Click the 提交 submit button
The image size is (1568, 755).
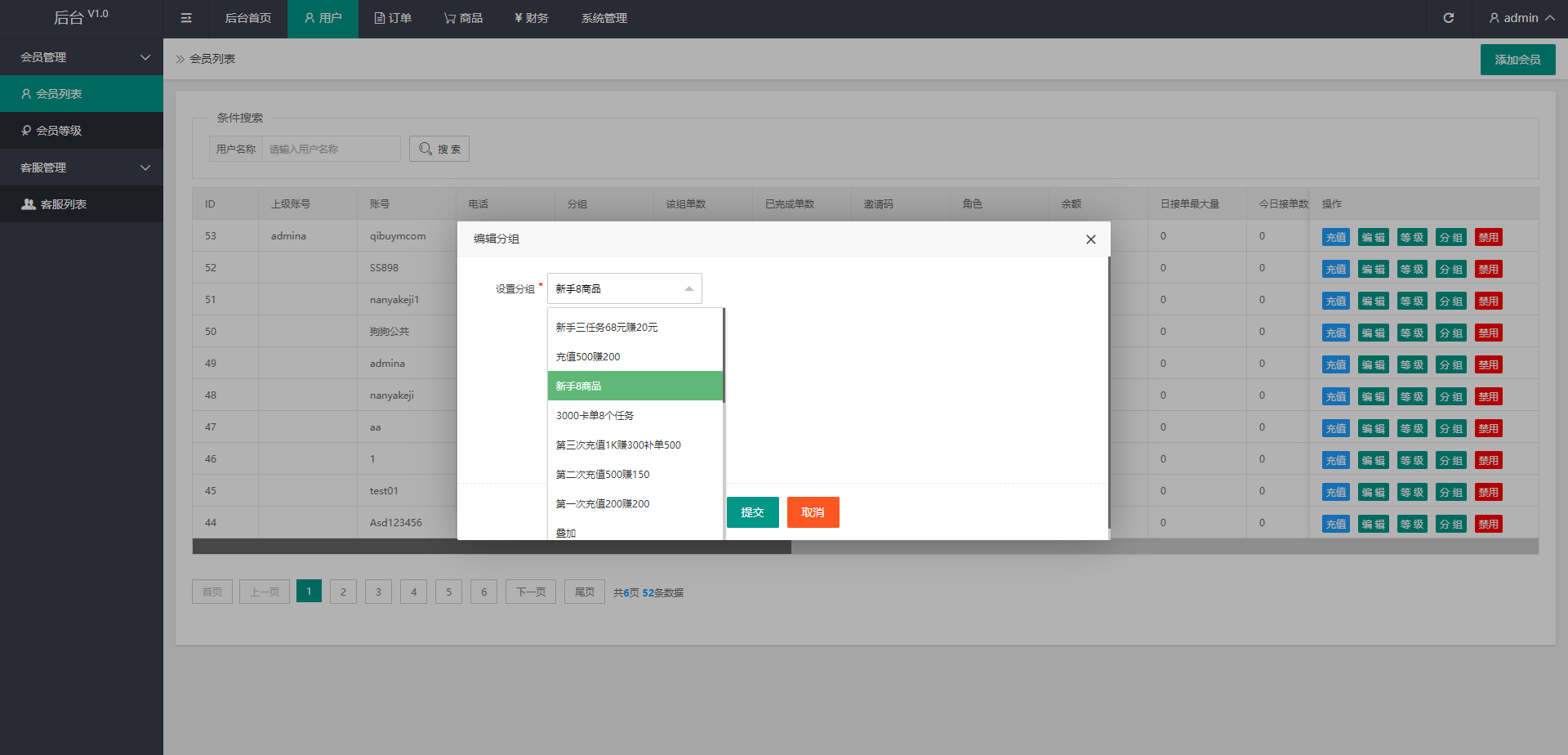click(752, 512)
